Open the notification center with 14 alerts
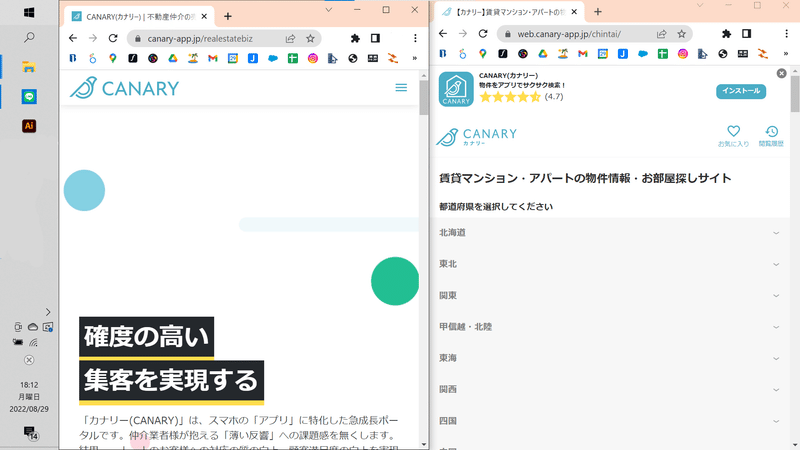Screen dimensions: 800x450 [x=31, y=433]
